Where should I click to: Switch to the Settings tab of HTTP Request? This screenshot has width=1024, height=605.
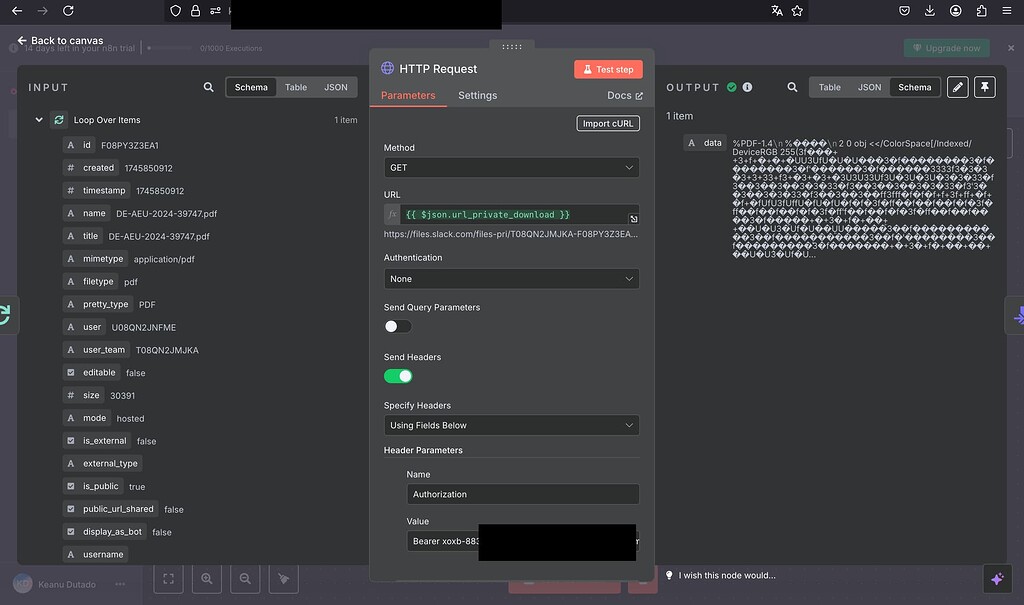(477, 96)
